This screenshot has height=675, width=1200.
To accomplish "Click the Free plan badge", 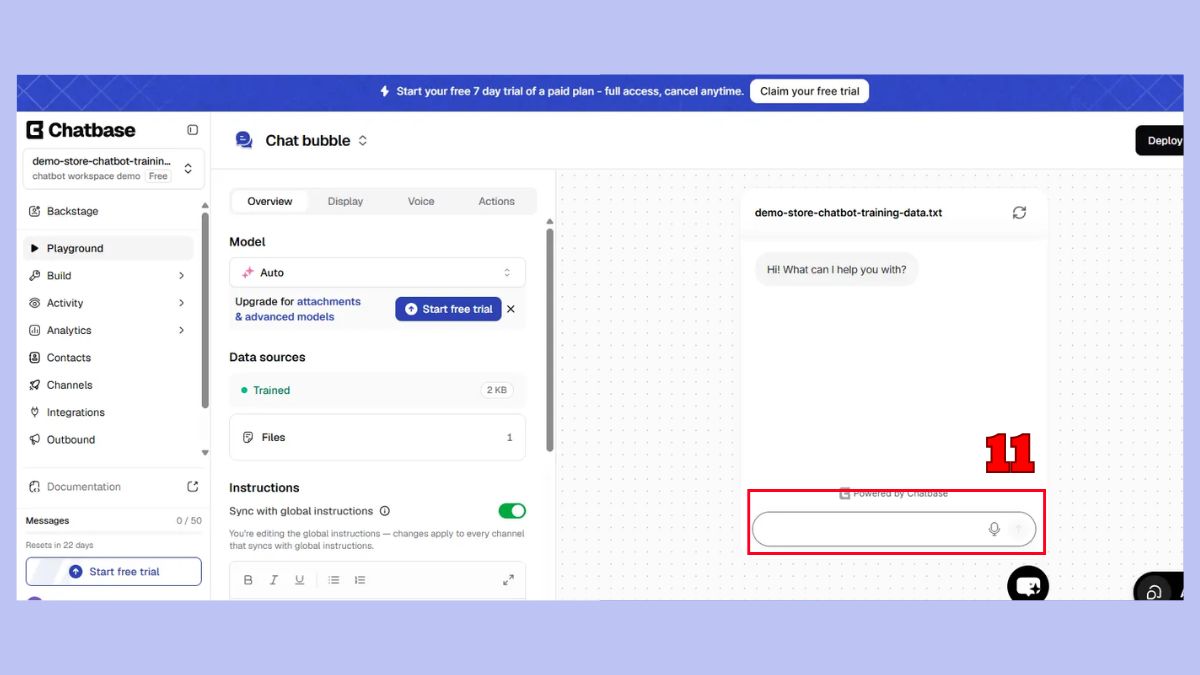I will (x=158, y=176).
